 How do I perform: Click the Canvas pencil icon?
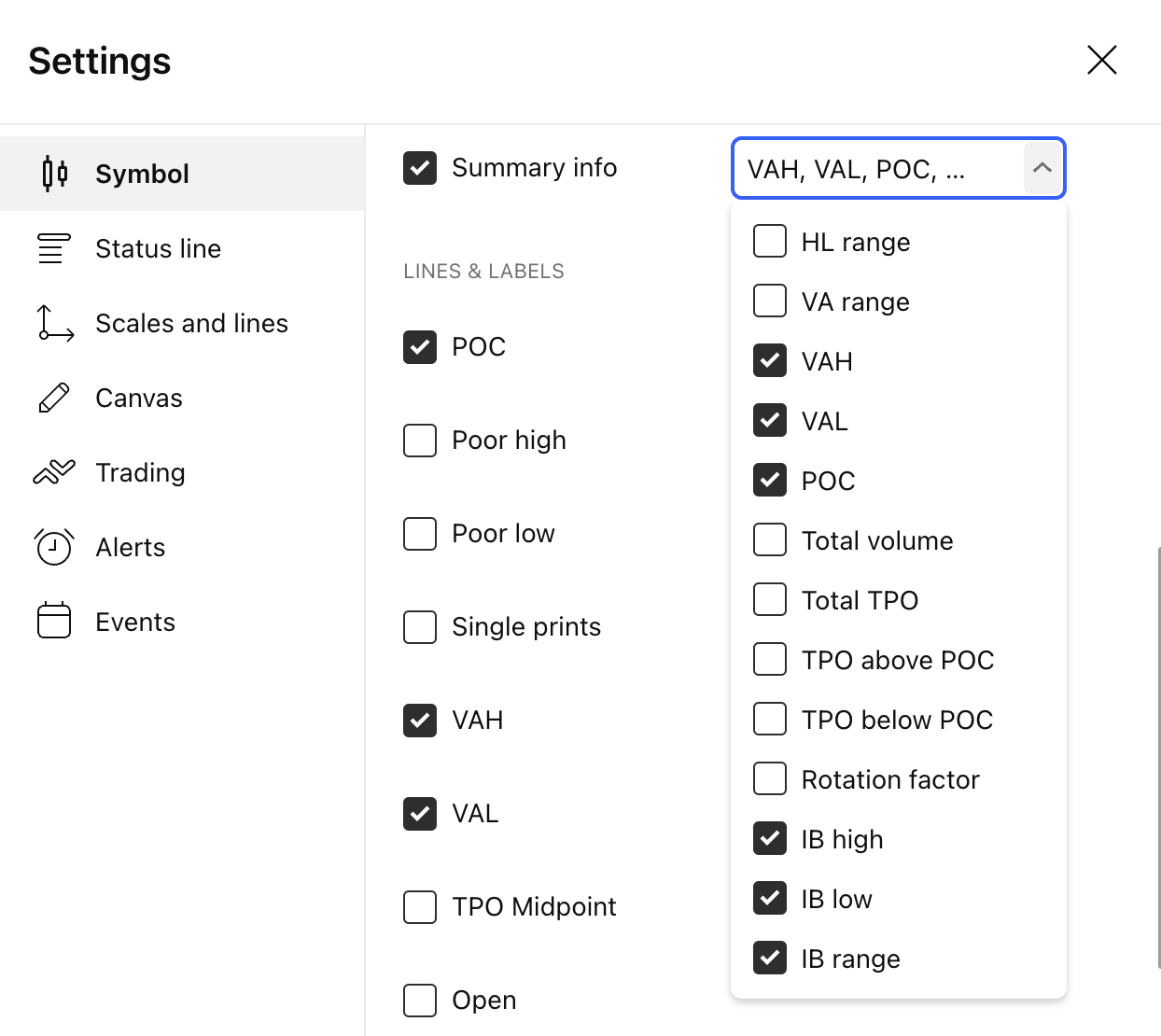(x=54, y=398)
